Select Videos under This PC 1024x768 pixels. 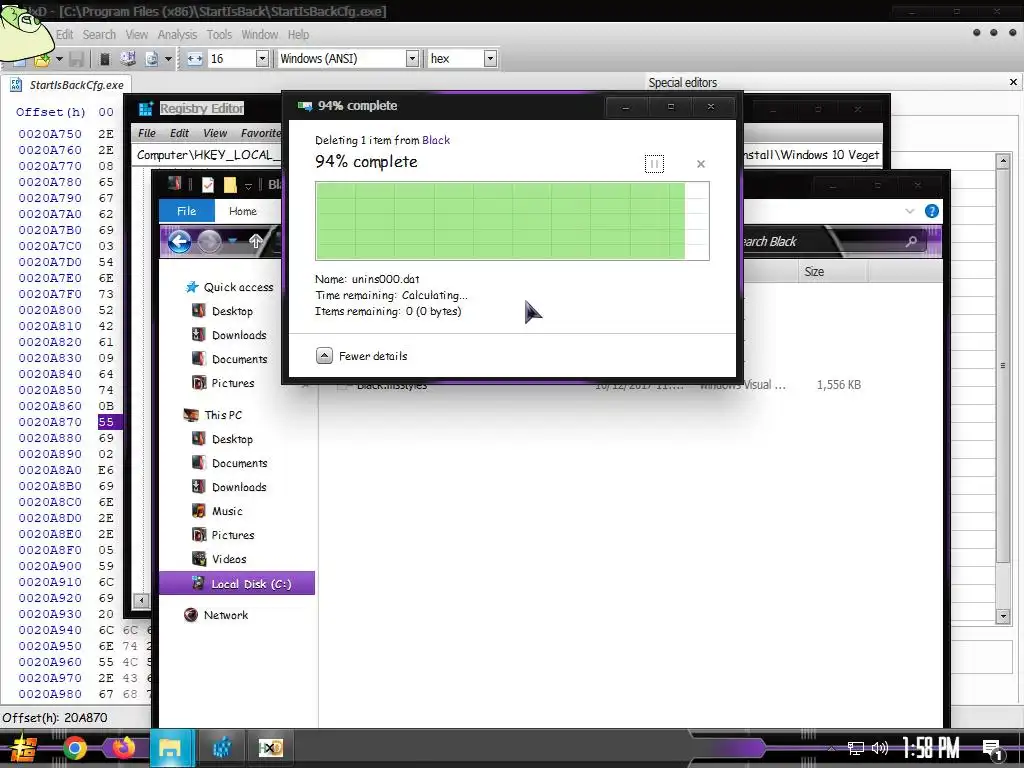coord(219,559)
